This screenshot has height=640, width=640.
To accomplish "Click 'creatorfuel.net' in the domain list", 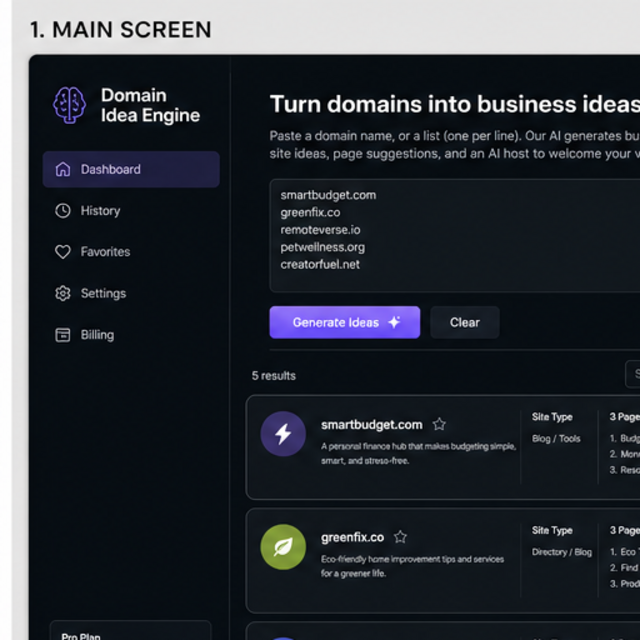I will (320, 264).
